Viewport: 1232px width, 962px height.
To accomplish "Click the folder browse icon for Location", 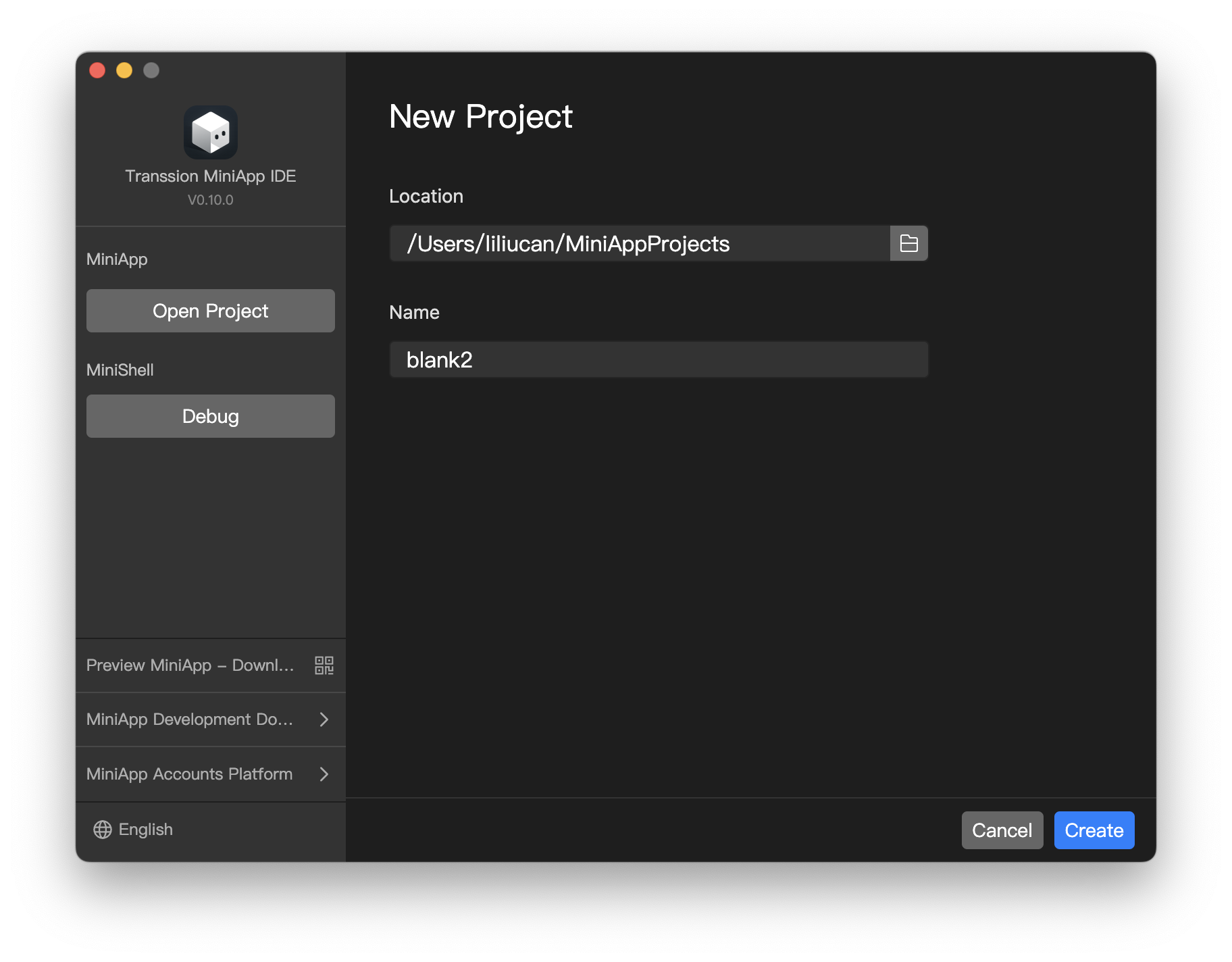I will click(908, 243).
